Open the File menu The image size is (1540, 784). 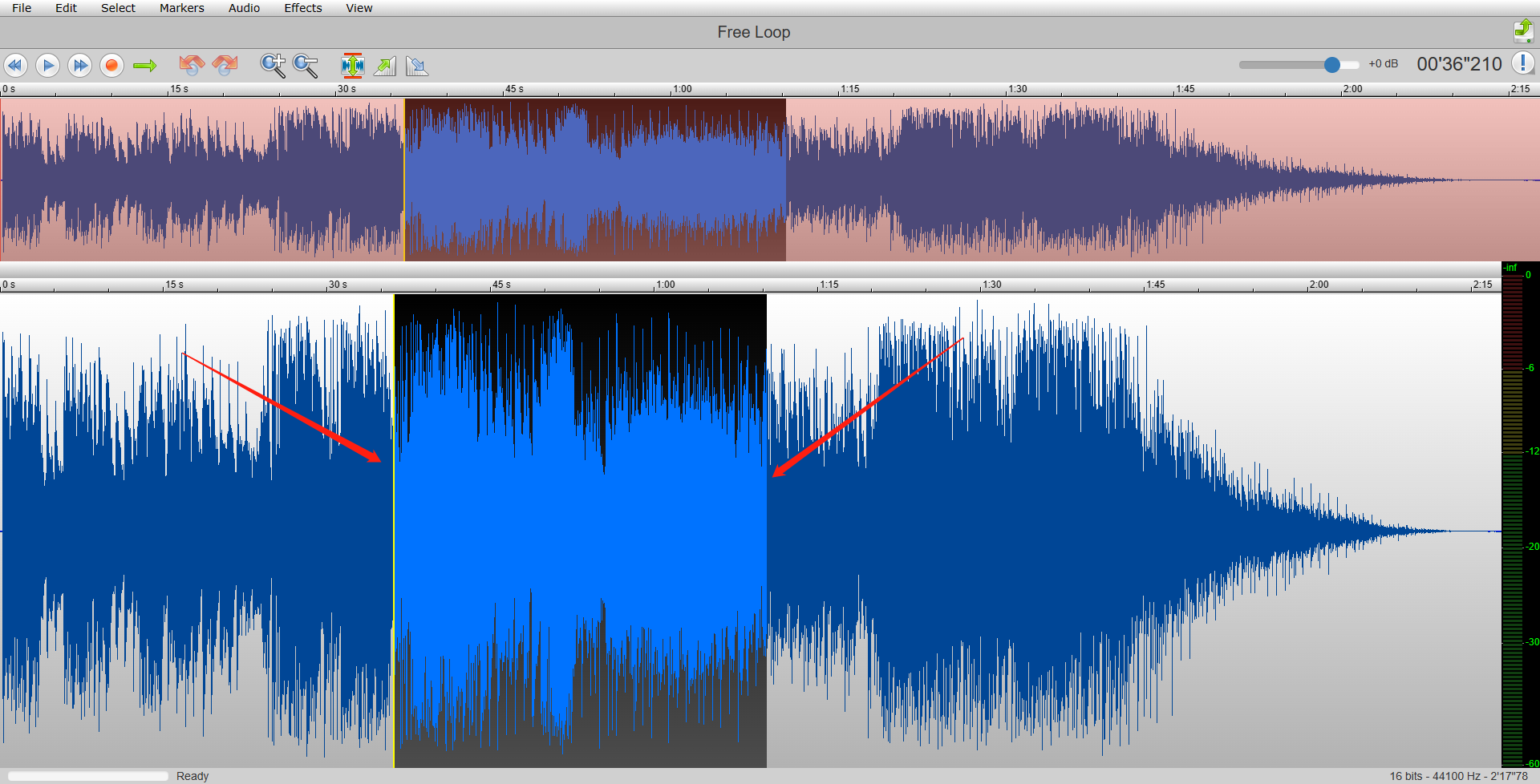(x=22, y=8)
